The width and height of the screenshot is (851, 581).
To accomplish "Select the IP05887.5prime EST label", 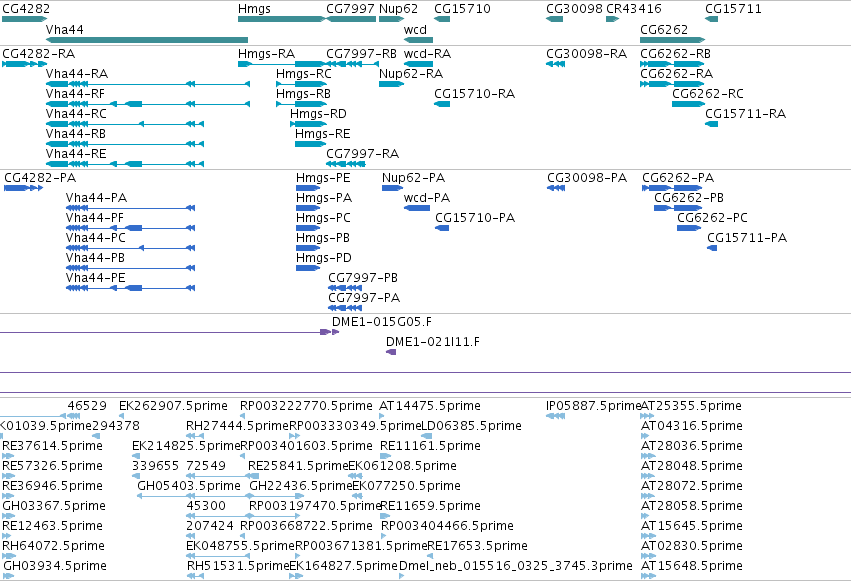I will pyautogui.click(x=594, y=406).
